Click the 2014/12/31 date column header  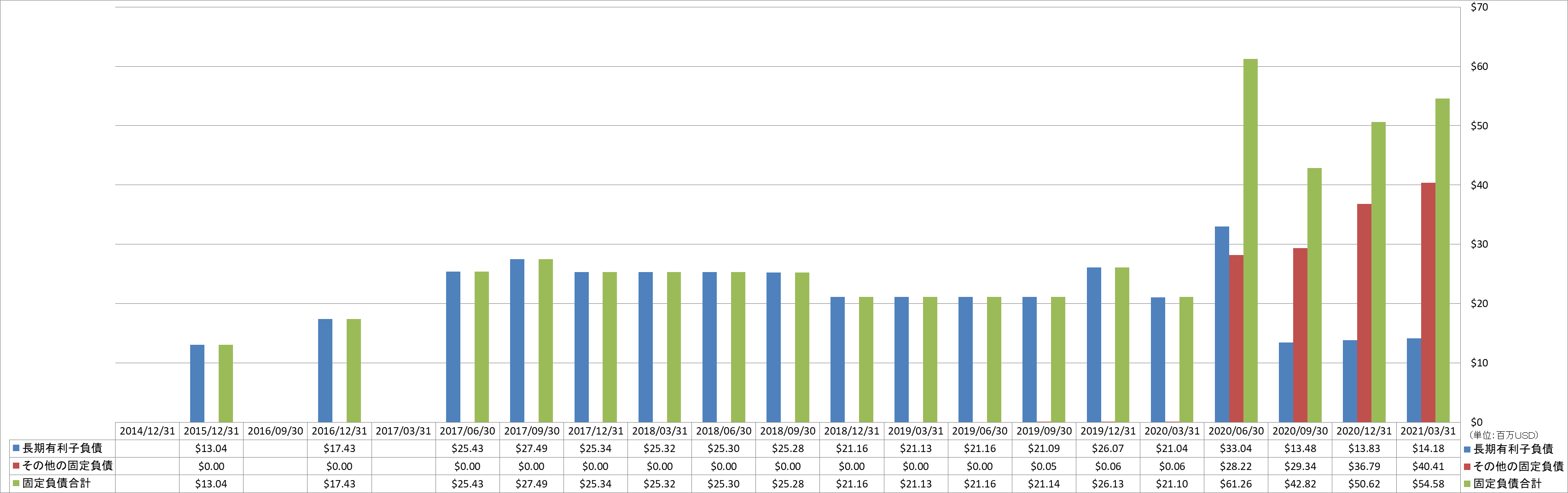pos(147,431)
